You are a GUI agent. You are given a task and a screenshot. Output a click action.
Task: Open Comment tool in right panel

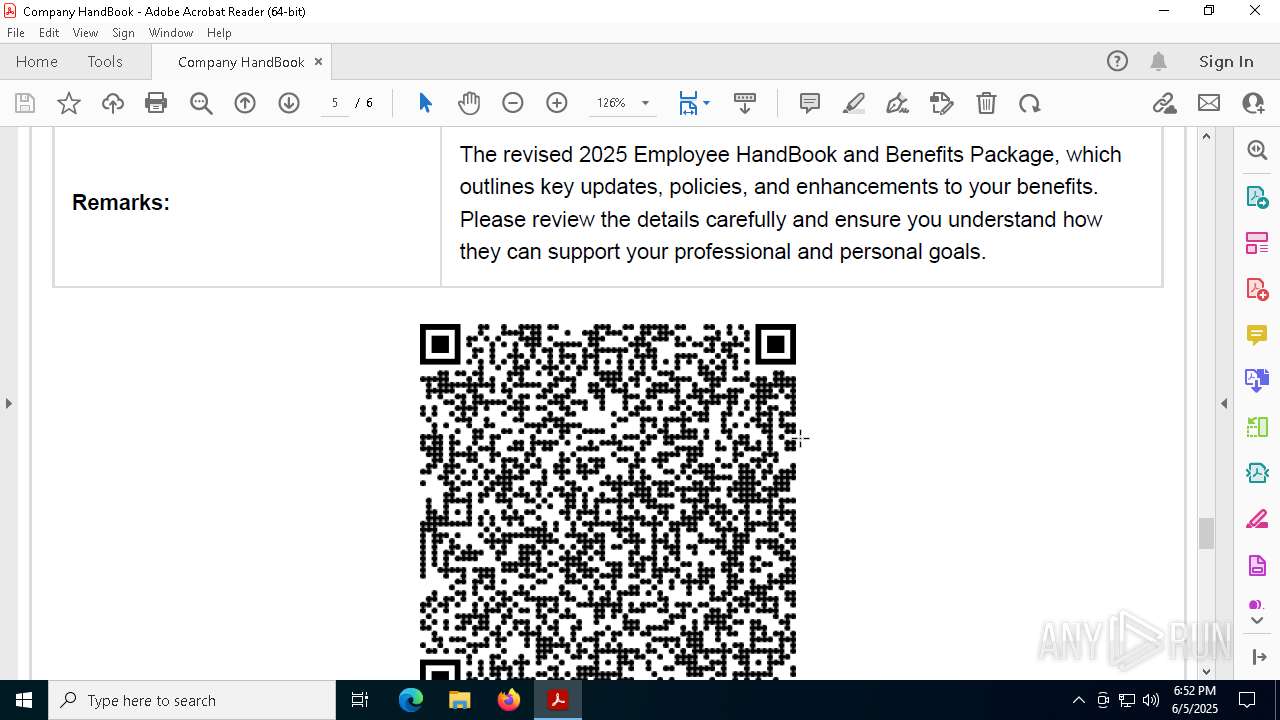pos(1257,335)
